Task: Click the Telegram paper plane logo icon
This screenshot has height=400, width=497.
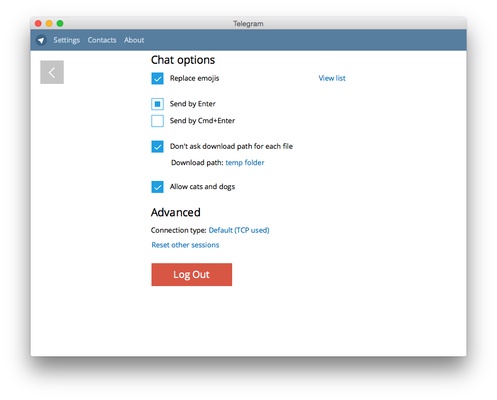Action: click(x=41, y=40)
